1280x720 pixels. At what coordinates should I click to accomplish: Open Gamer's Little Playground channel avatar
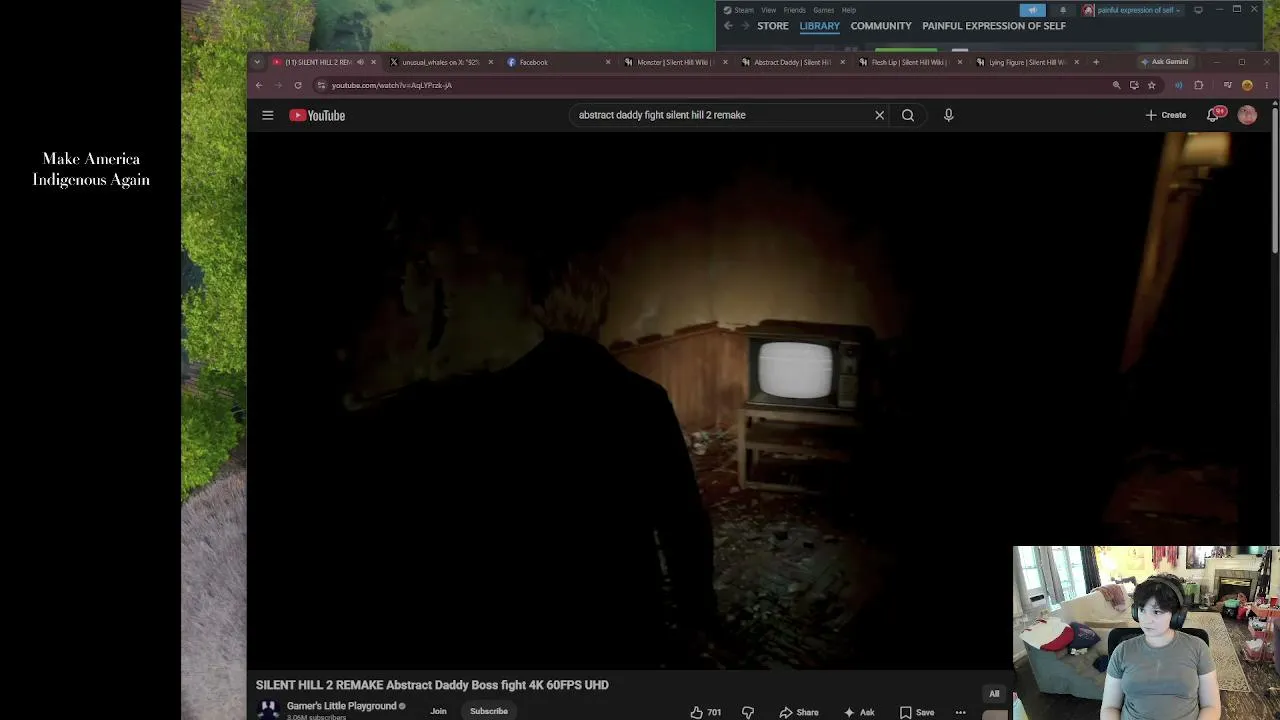pos(267,710)
